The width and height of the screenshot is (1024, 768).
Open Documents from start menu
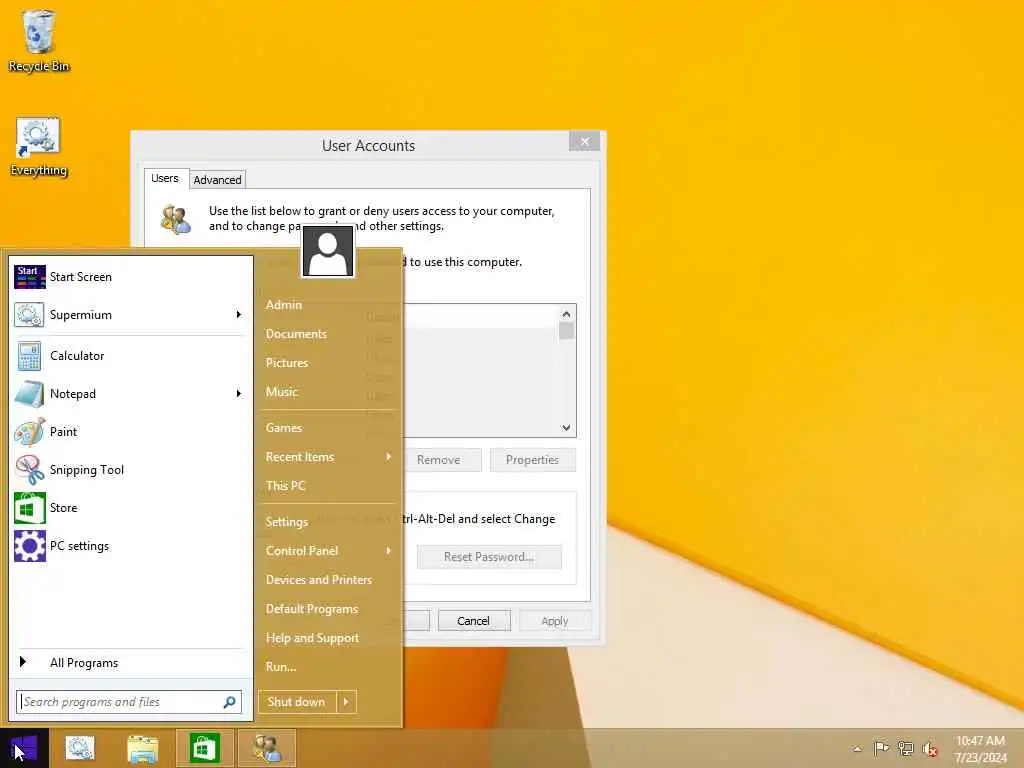click(296, 334)
